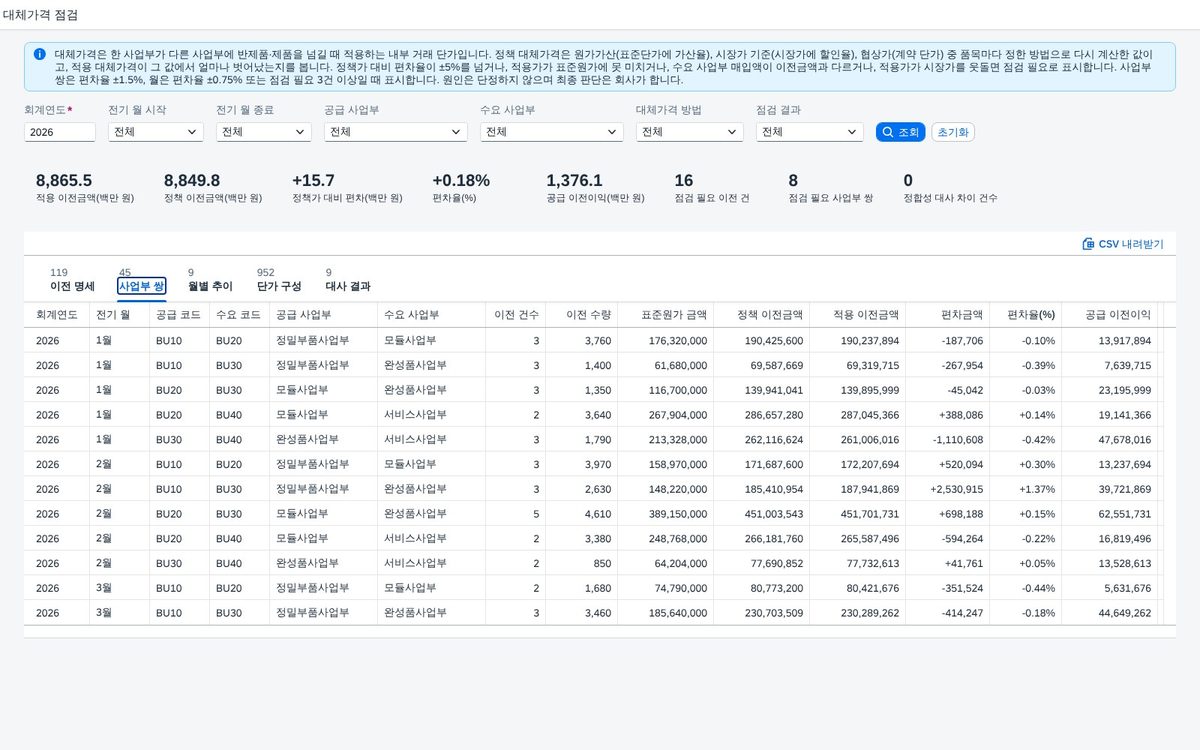1200x750 pixels.
Task: Click the cell with 표준원가 185,640,000
Action: 666,613
